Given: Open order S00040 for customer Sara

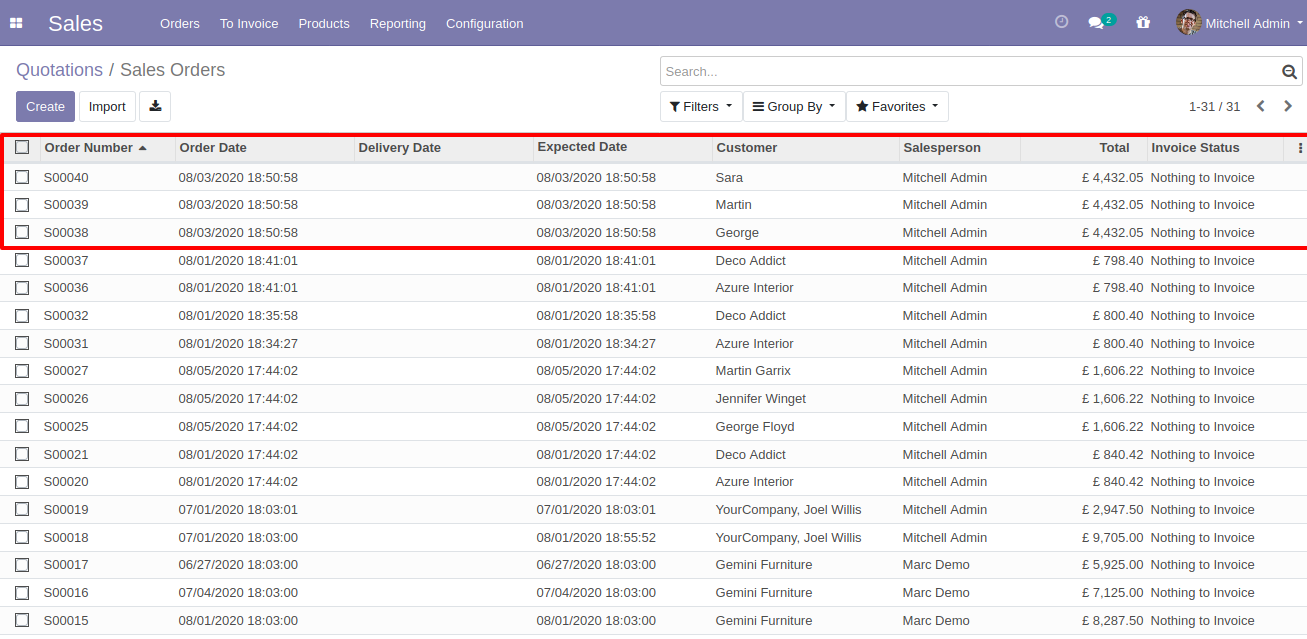Looking at the screenshot, I should (x=653, y=177).
